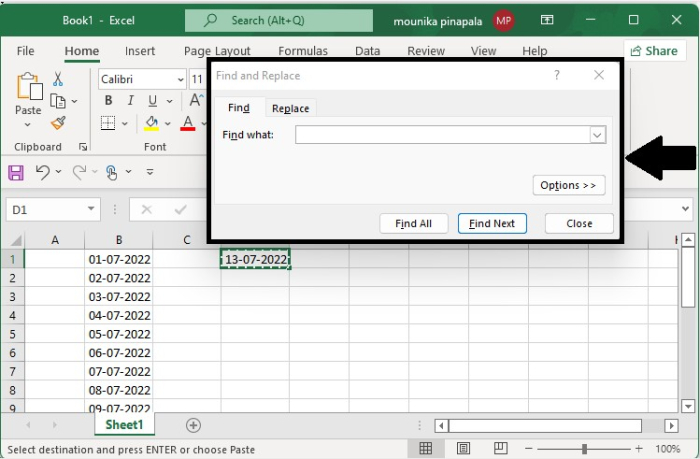Open the Clipboard dialog launcher

(x=83, y=146)
